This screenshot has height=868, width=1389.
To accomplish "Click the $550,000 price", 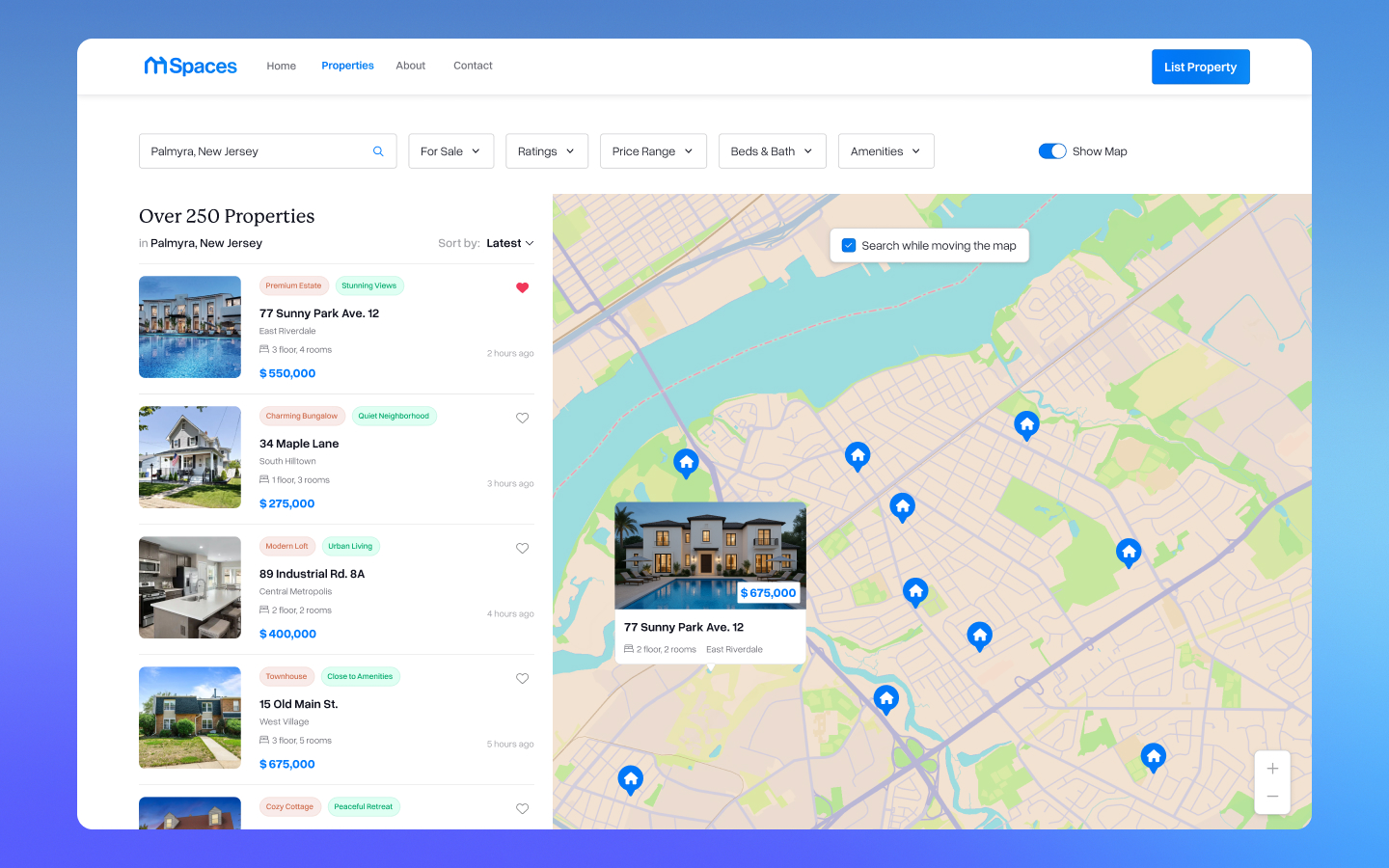I will (287, 373).
